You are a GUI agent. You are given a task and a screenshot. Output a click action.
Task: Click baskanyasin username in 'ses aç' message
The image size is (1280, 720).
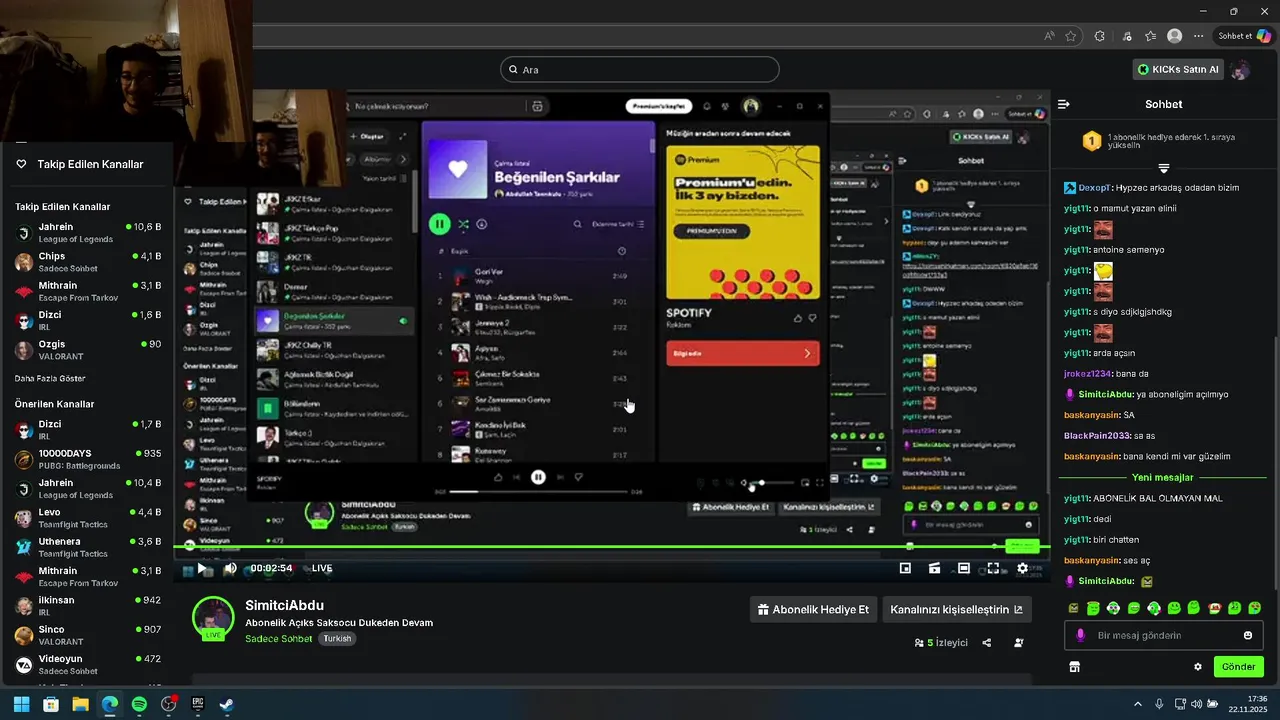pos(1091,560)
